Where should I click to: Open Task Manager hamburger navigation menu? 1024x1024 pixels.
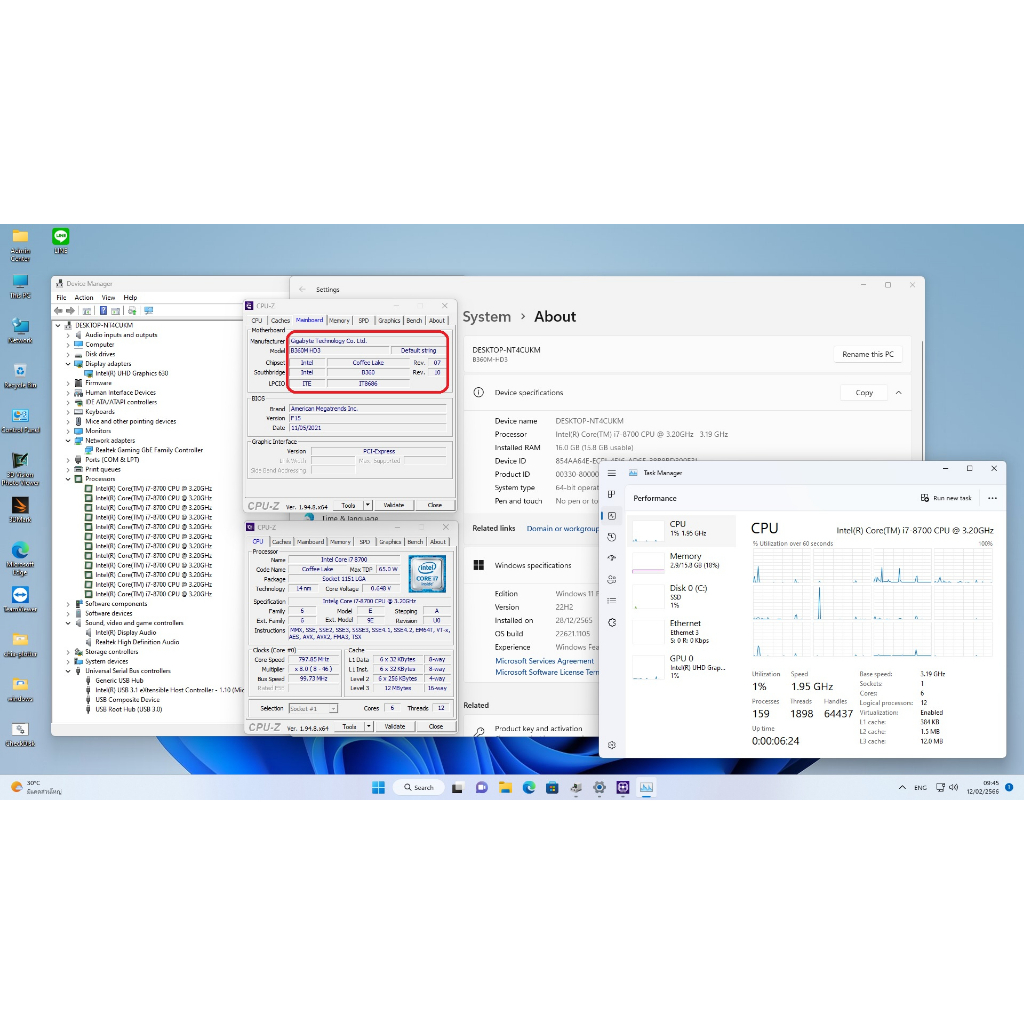pos(612,473)
